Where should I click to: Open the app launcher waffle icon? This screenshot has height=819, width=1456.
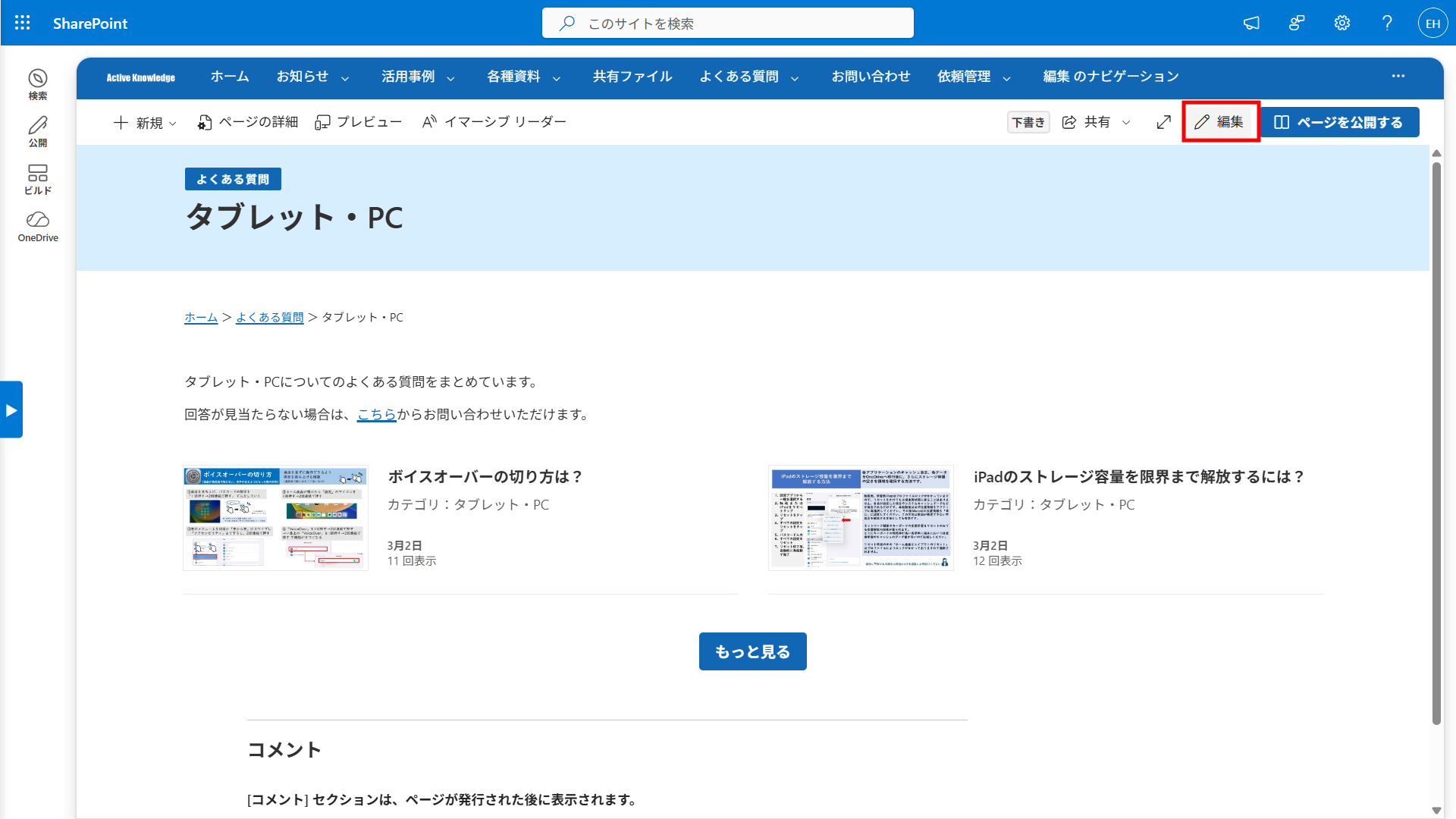click(23, 23)
